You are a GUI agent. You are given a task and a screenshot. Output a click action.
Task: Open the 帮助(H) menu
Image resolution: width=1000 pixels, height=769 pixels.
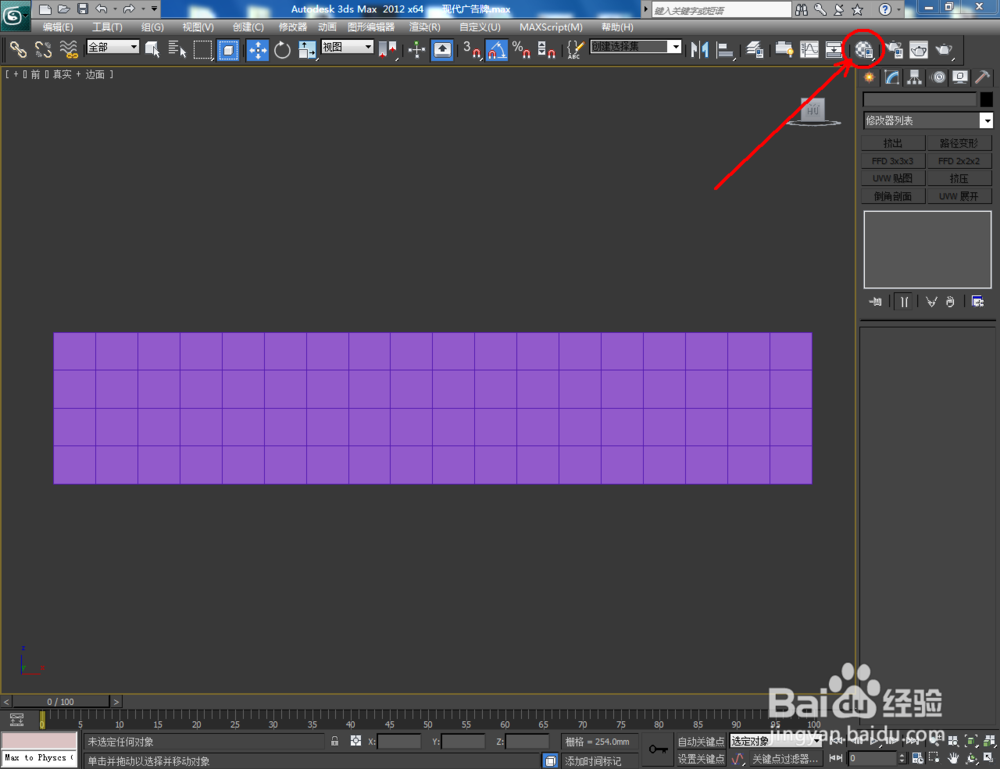tap(617, 27)
